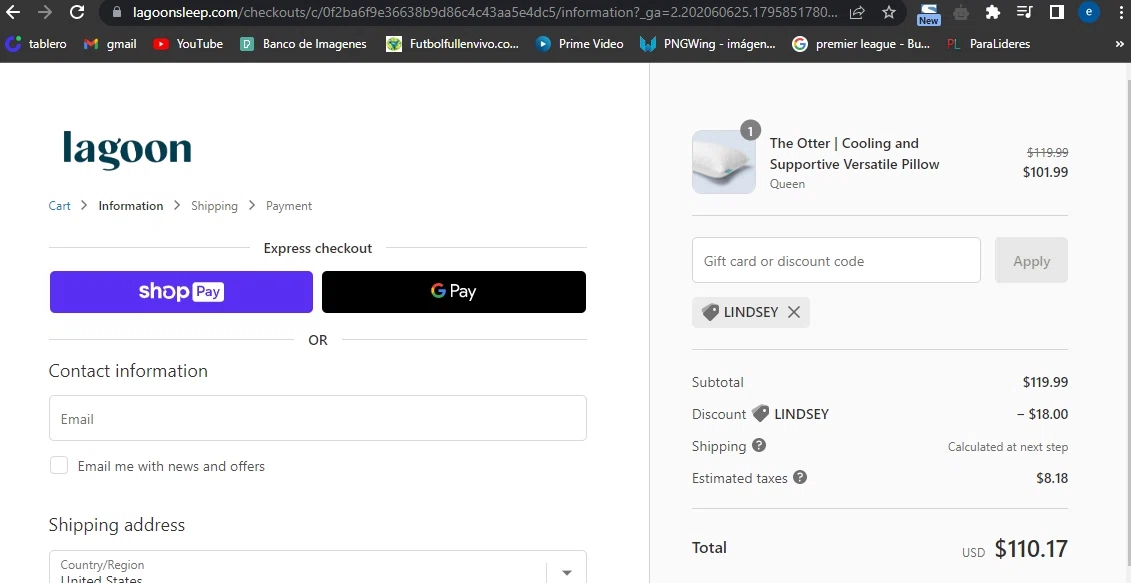Open the Futbolfullenvivo bookmark

pyautogui.click(x=452, y=44)
